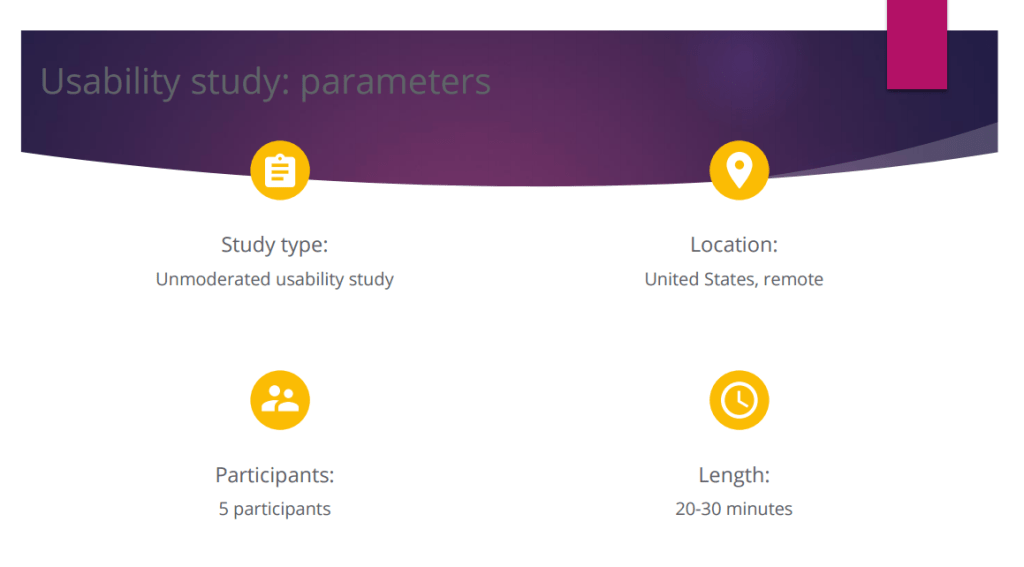1024x567 pixels.
Task: Click "United States" in the location text
Action: pyautogui.click(x=701, y=279)
